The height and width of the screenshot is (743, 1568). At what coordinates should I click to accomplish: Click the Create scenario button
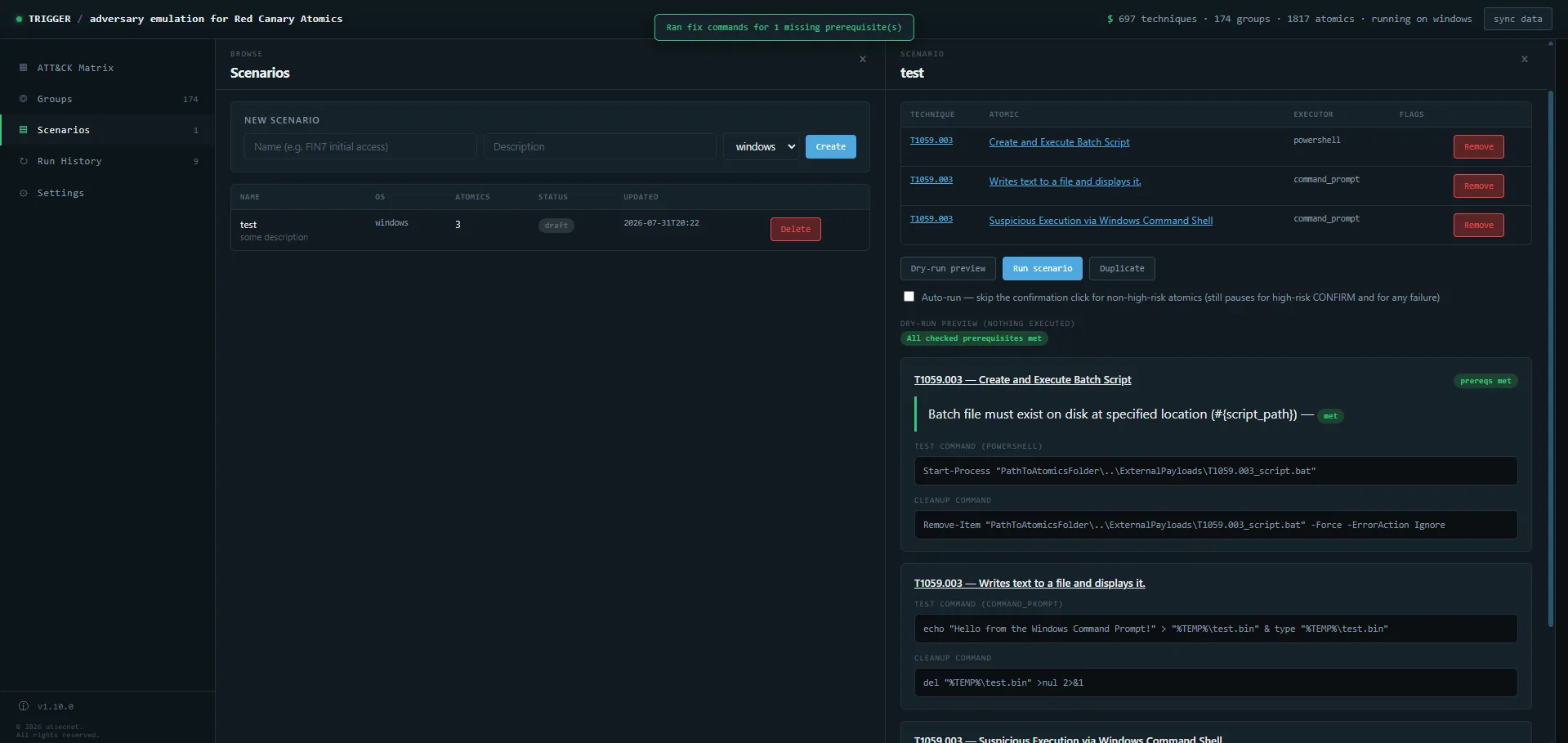pos(831,146)
